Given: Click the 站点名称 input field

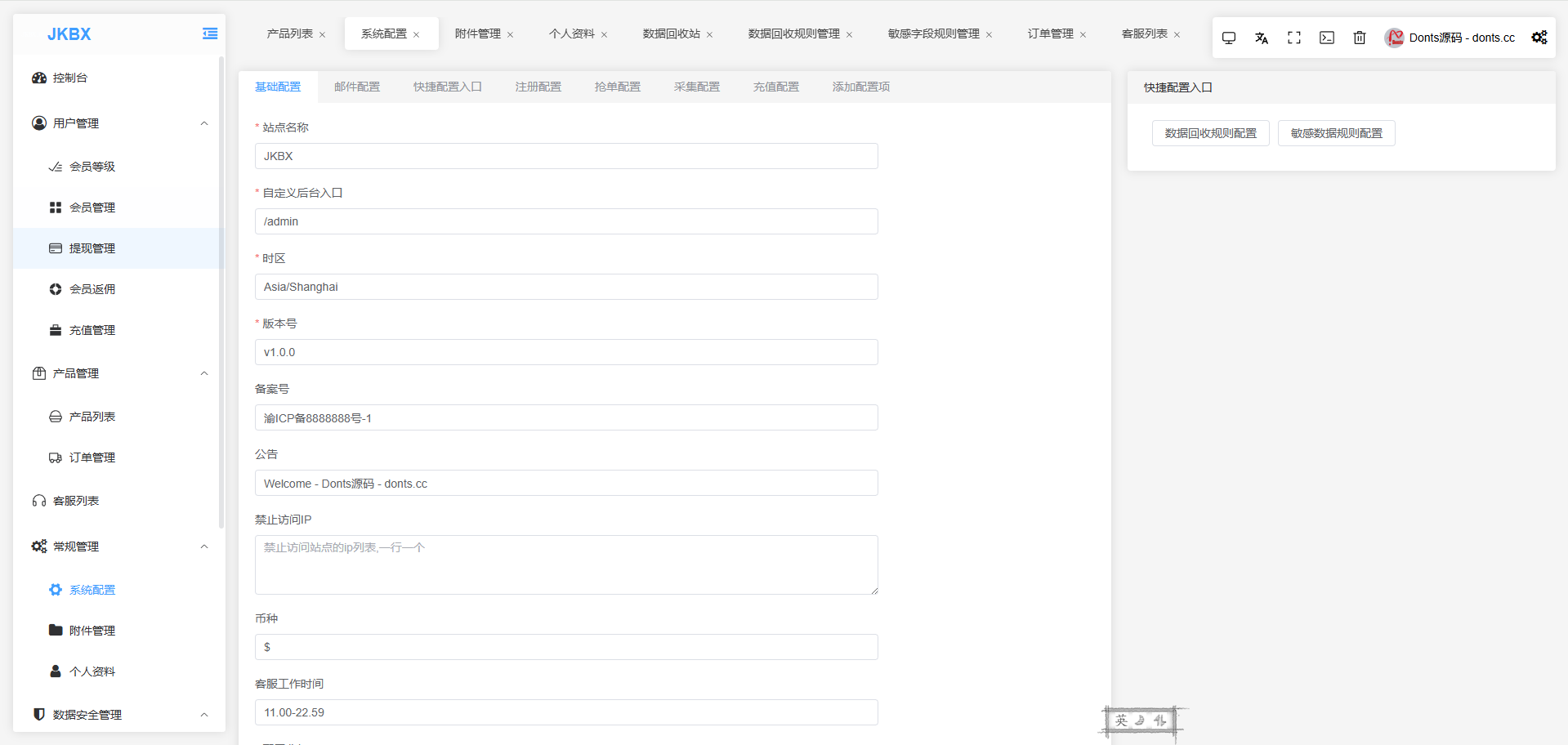Looking at the screenshot, I should coord(566,156).
